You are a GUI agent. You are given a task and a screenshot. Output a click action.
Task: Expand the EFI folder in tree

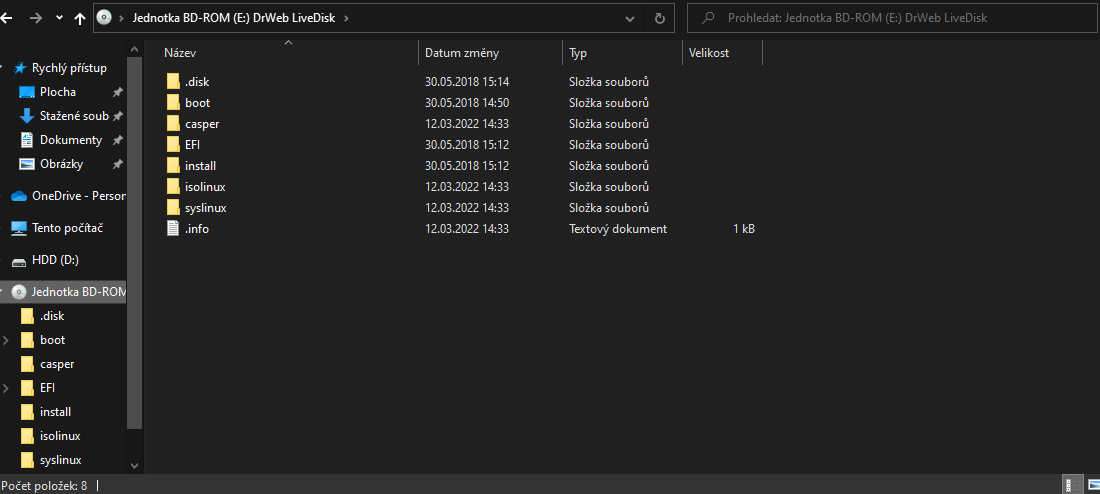(7, 388)
